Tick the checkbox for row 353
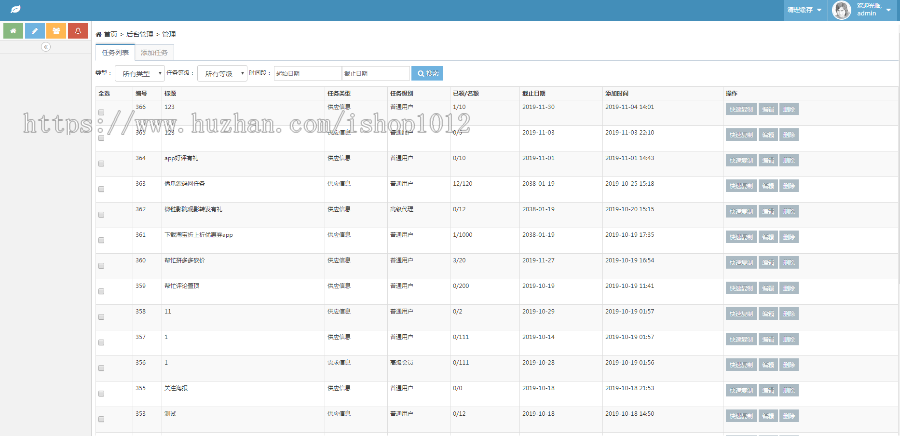This screenshot has width=900, height=436. coord(101,419)
